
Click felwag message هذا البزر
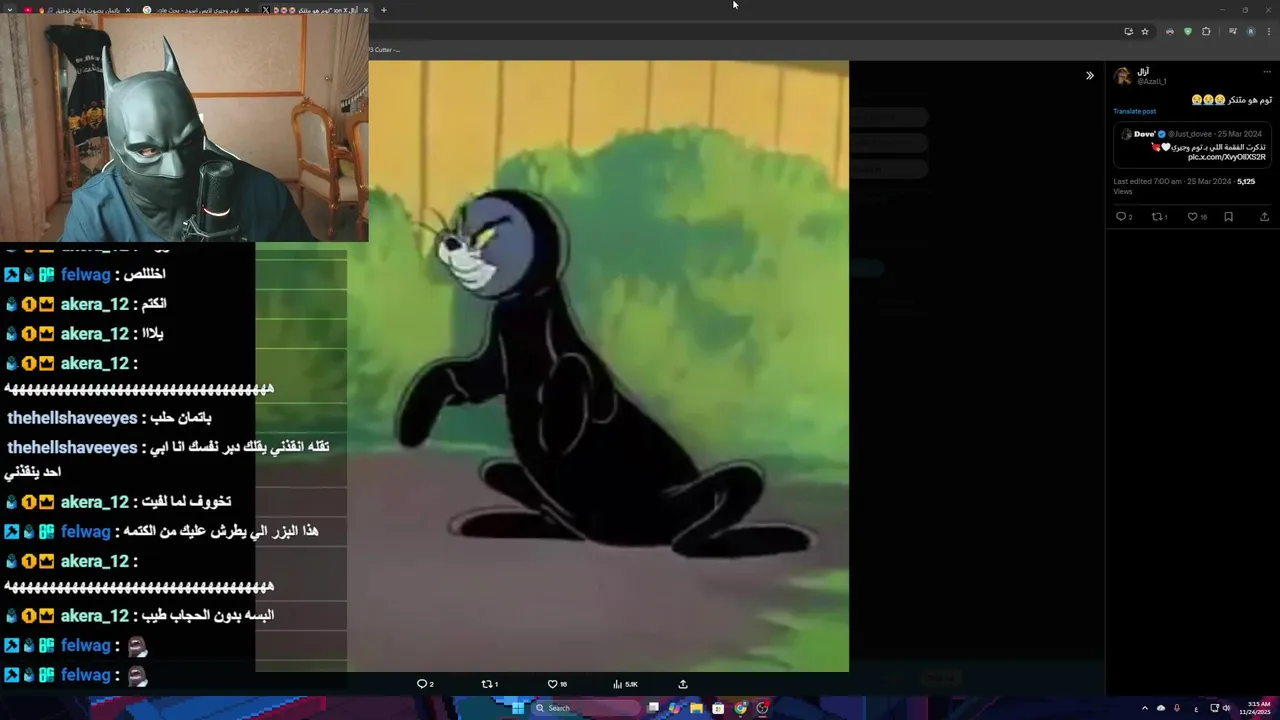[x=161, y=532]
